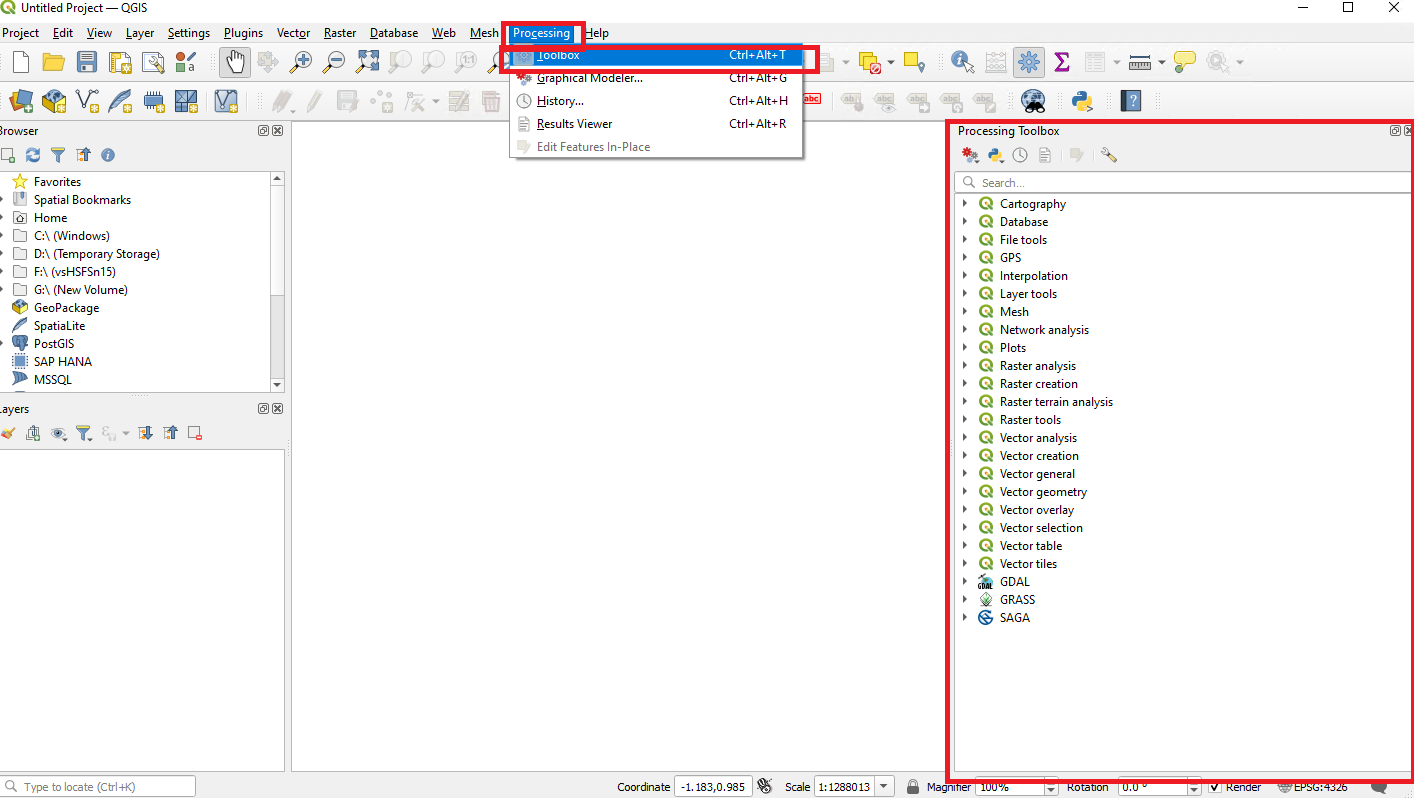1414x798 pixels.
Task: Click the Statistical Summary sigma icon
Action: click(x=1062, y=62)
